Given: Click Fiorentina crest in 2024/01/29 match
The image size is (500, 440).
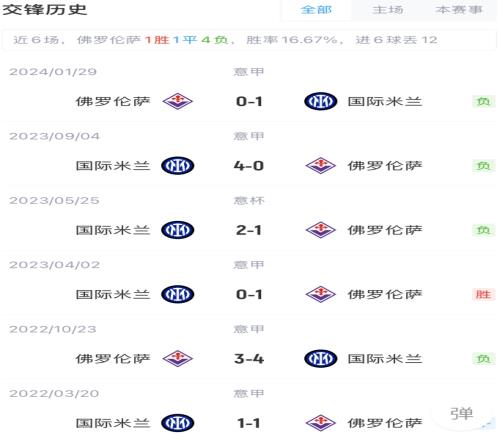Looking at the screenshot, I should tap(177, 101).
